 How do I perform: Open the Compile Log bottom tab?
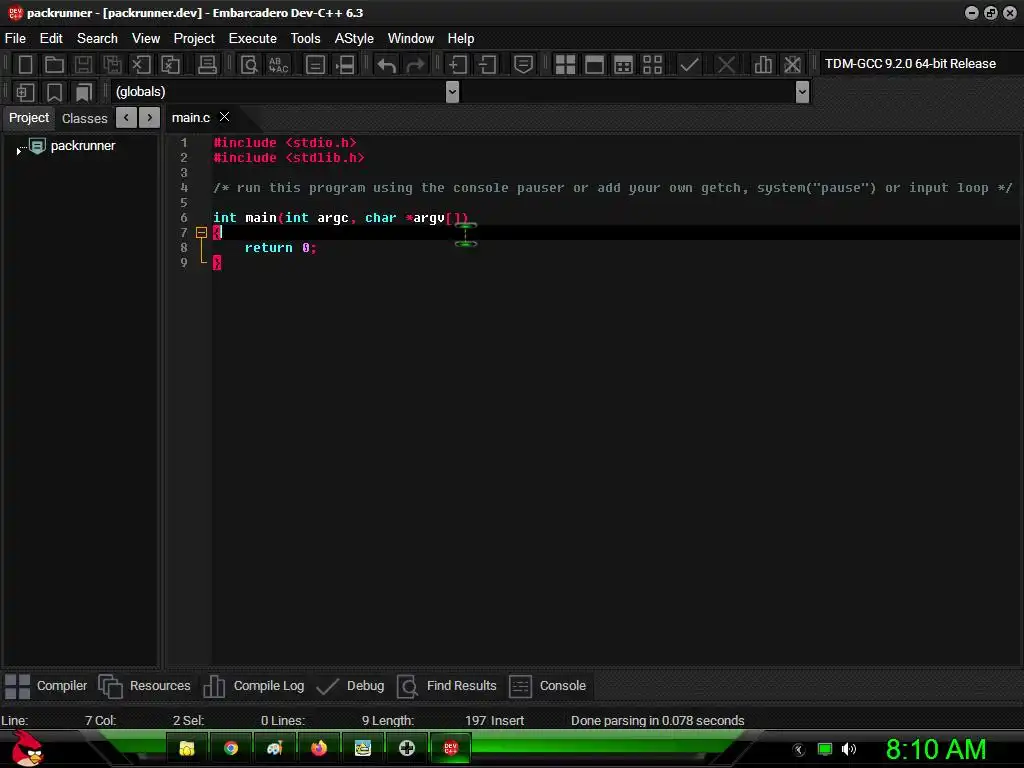(253, 686)
